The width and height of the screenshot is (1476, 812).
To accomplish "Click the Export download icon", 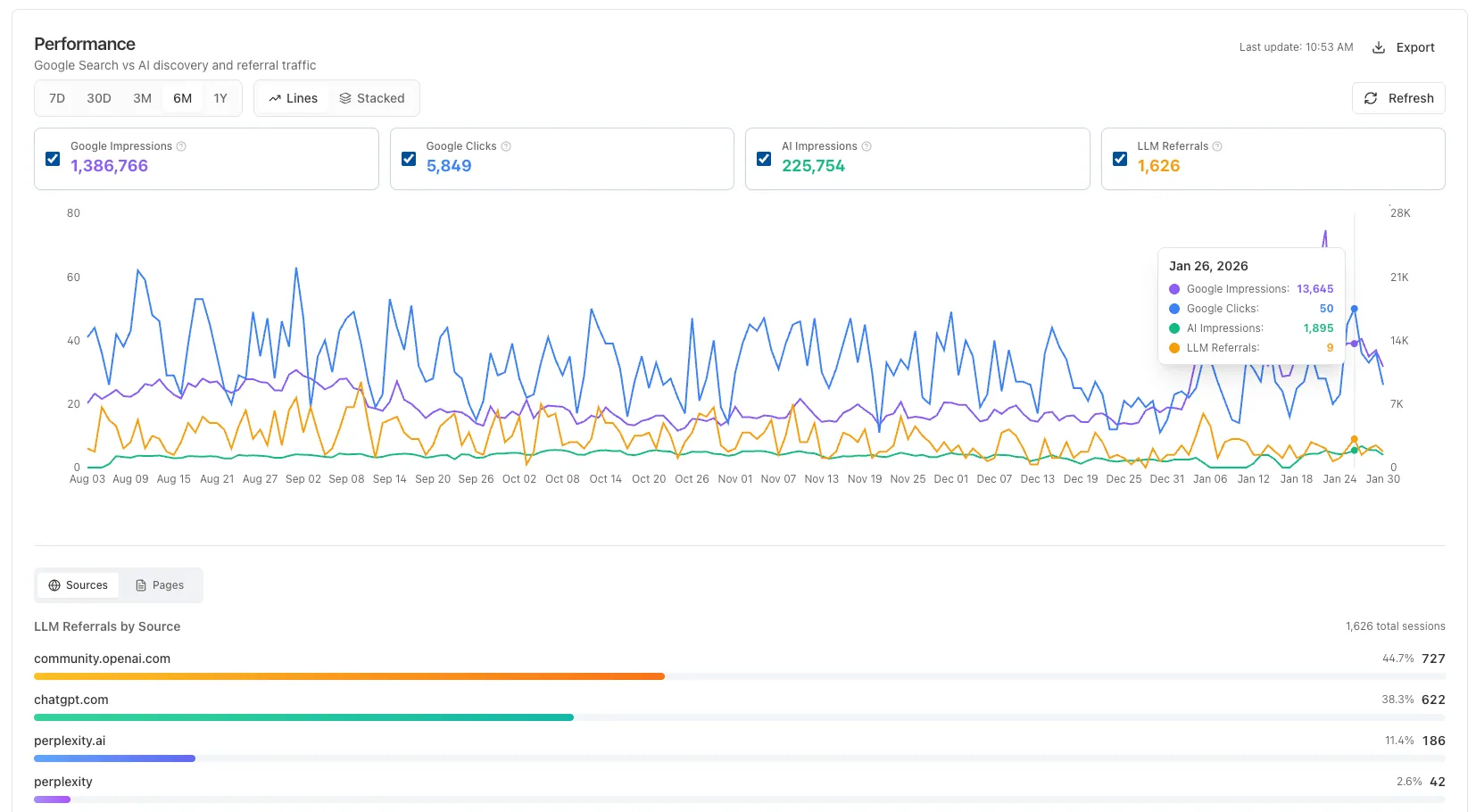I will point(1379,47).
